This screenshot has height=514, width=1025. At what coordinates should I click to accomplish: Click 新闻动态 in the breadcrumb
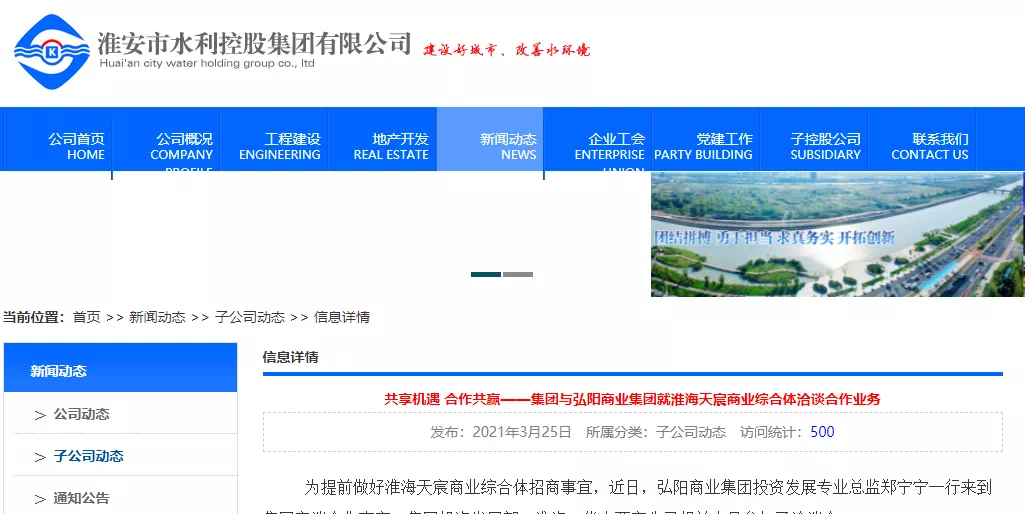coord(157,317)
